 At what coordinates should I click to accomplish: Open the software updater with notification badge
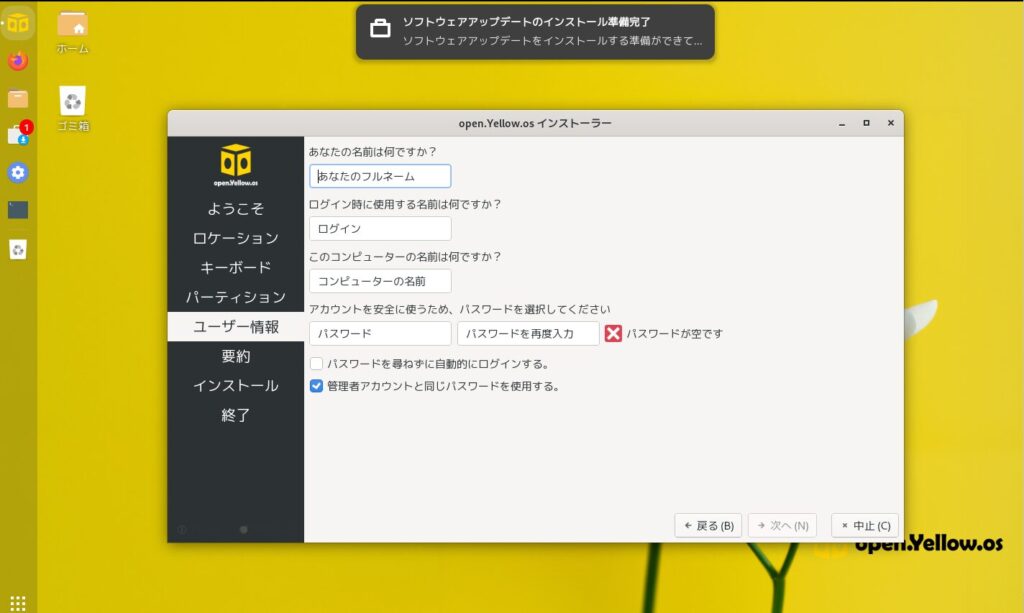click(x=16, y=132)
